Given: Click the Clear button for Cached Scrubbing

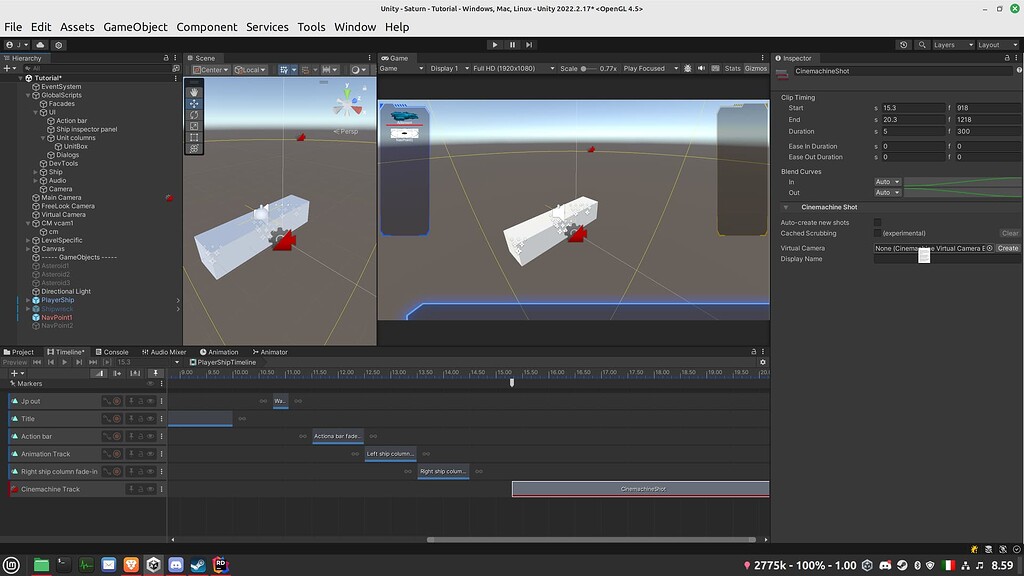Looking at the screenshot, I should pos(1010,232).
